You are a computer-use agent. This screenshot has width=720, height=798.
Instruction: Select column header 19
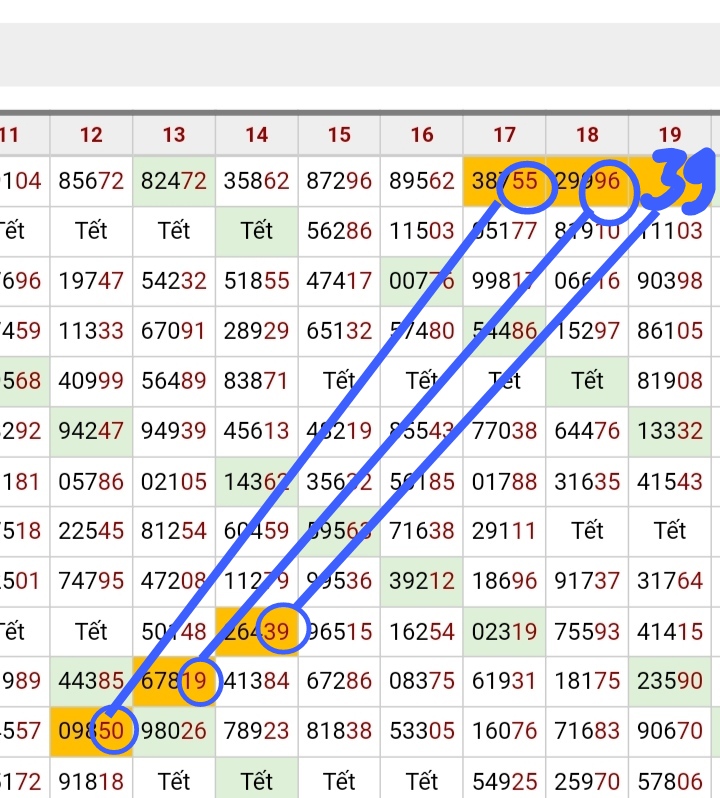pyautogui.click(x=670, y=135)
